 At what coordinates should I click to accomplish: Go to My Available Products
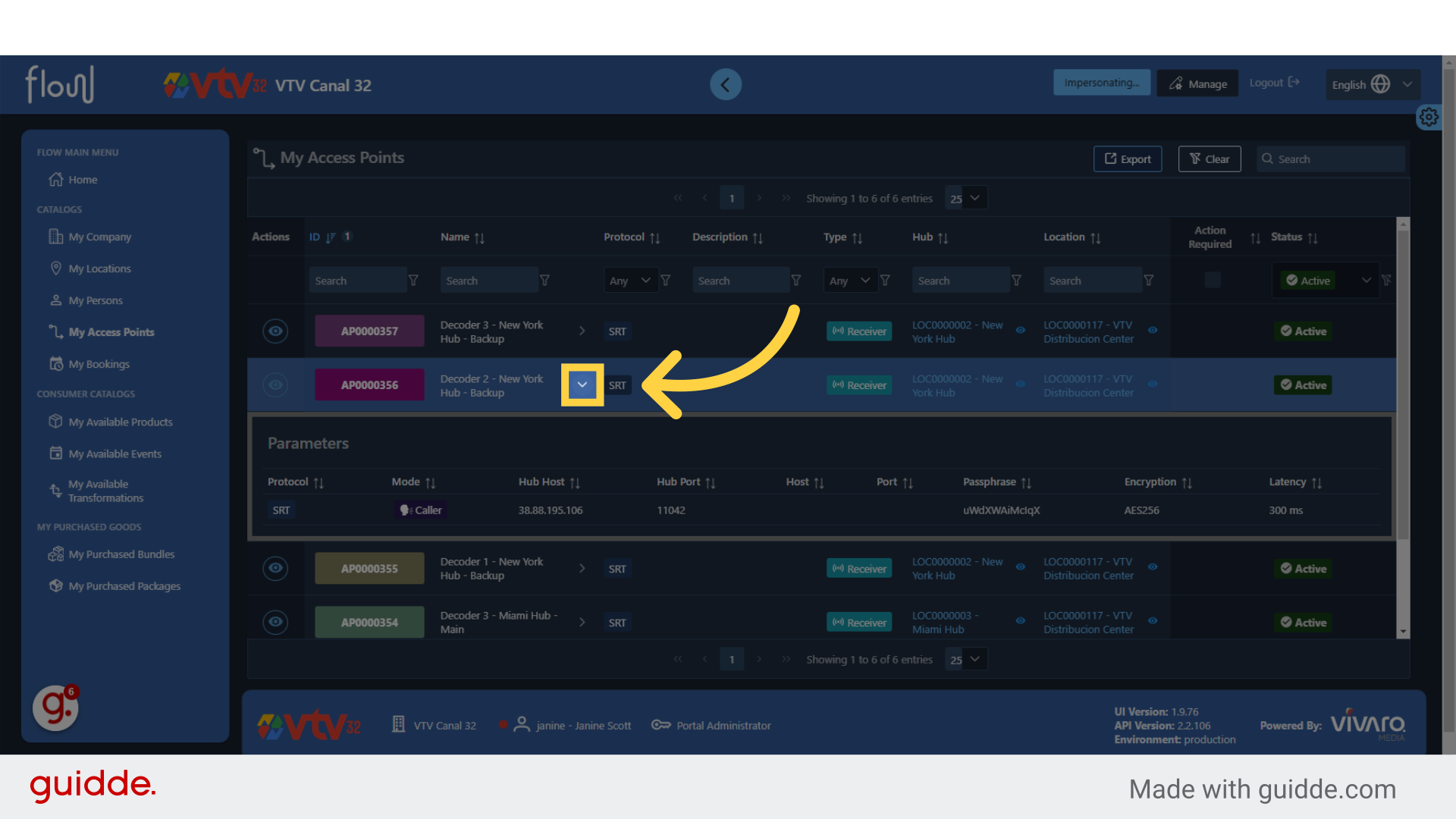click(x=120, y=422)
